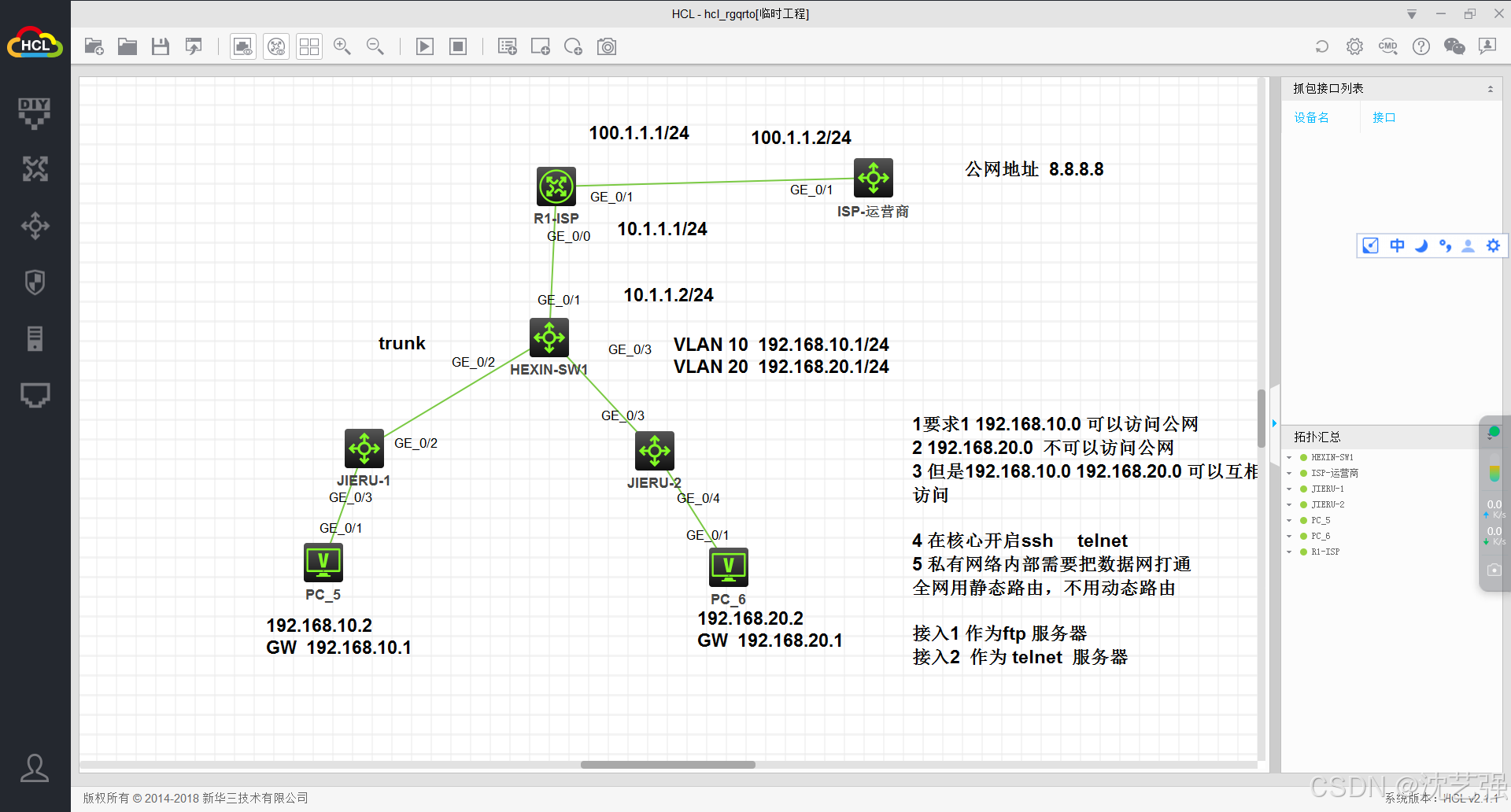
Task: Zoom out on the topology canvas
Action: coord(375,46)
